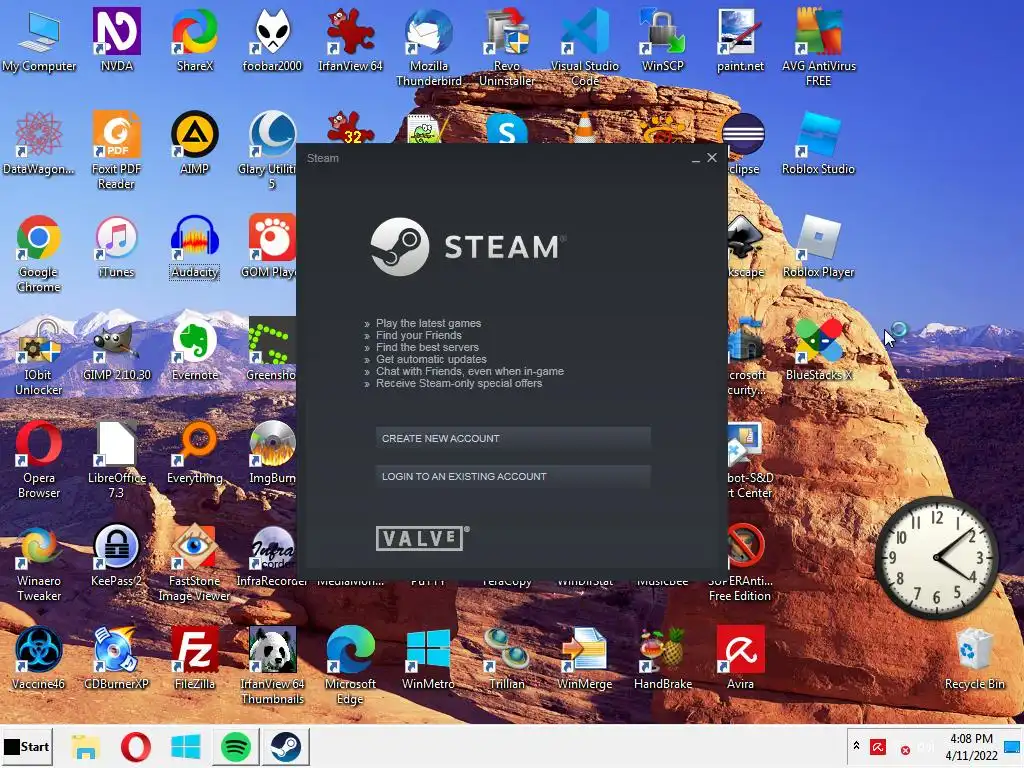Select the AVG AntiVirus FREE icon
This screenshot has width=1024, height=768.
tap(818, 48)
